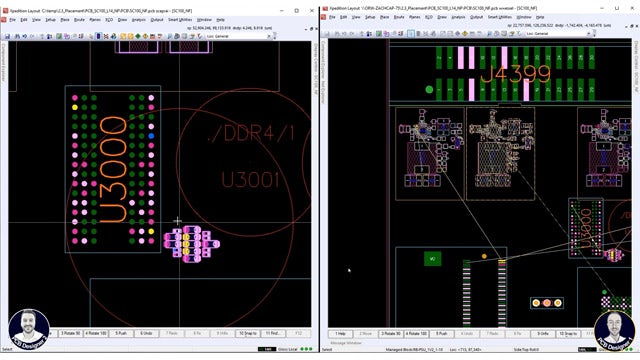
Task: Open the Component Explorer side tab
Action: 4,62
